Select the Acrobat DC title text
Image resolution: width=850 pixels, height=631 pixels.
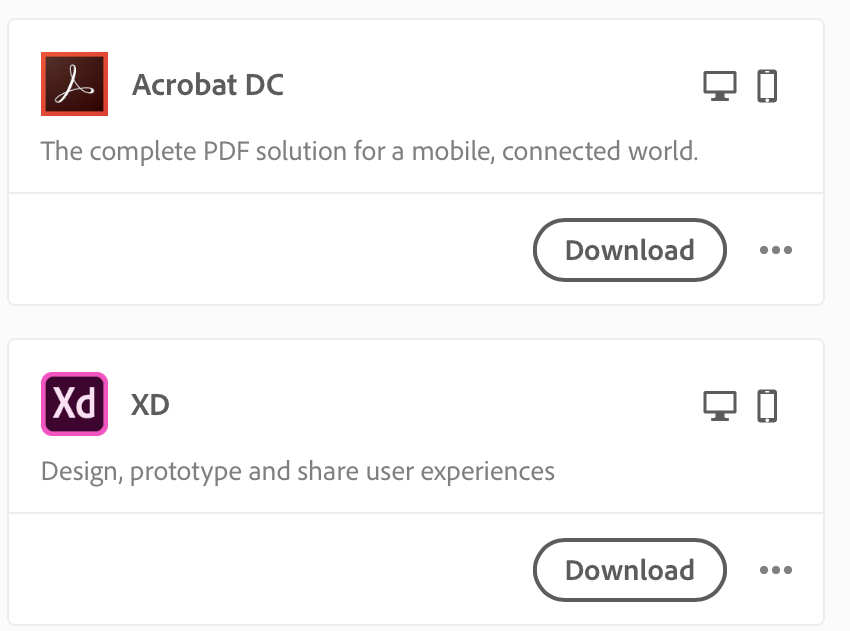(x=208, y=85)
